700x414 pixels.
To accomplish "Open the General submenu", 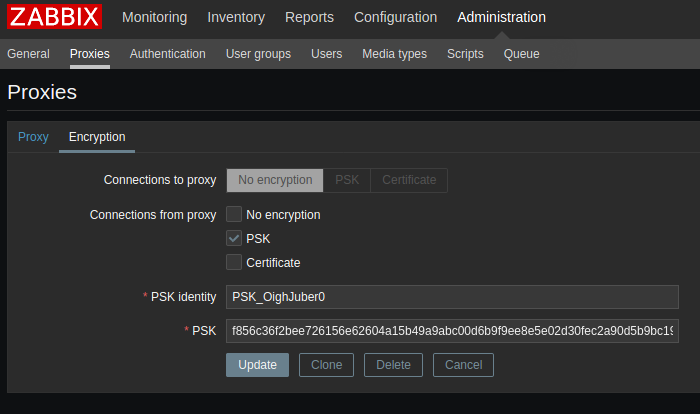I will tap(28, 54).
